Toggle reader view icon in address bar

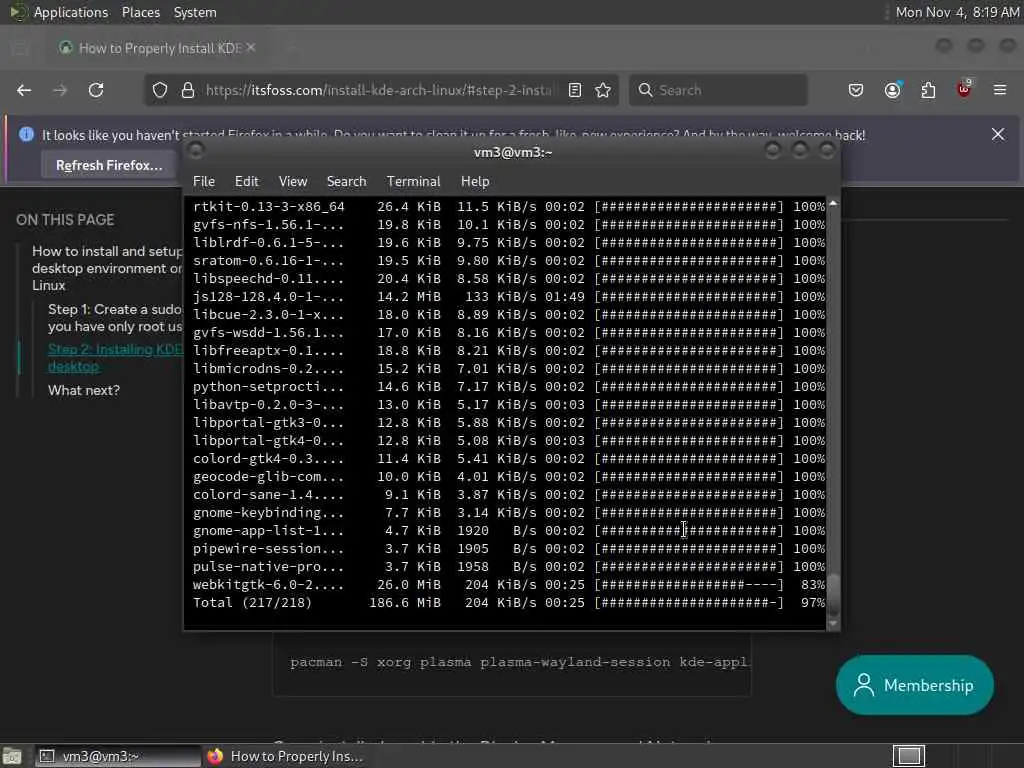[x=575, y=90]
